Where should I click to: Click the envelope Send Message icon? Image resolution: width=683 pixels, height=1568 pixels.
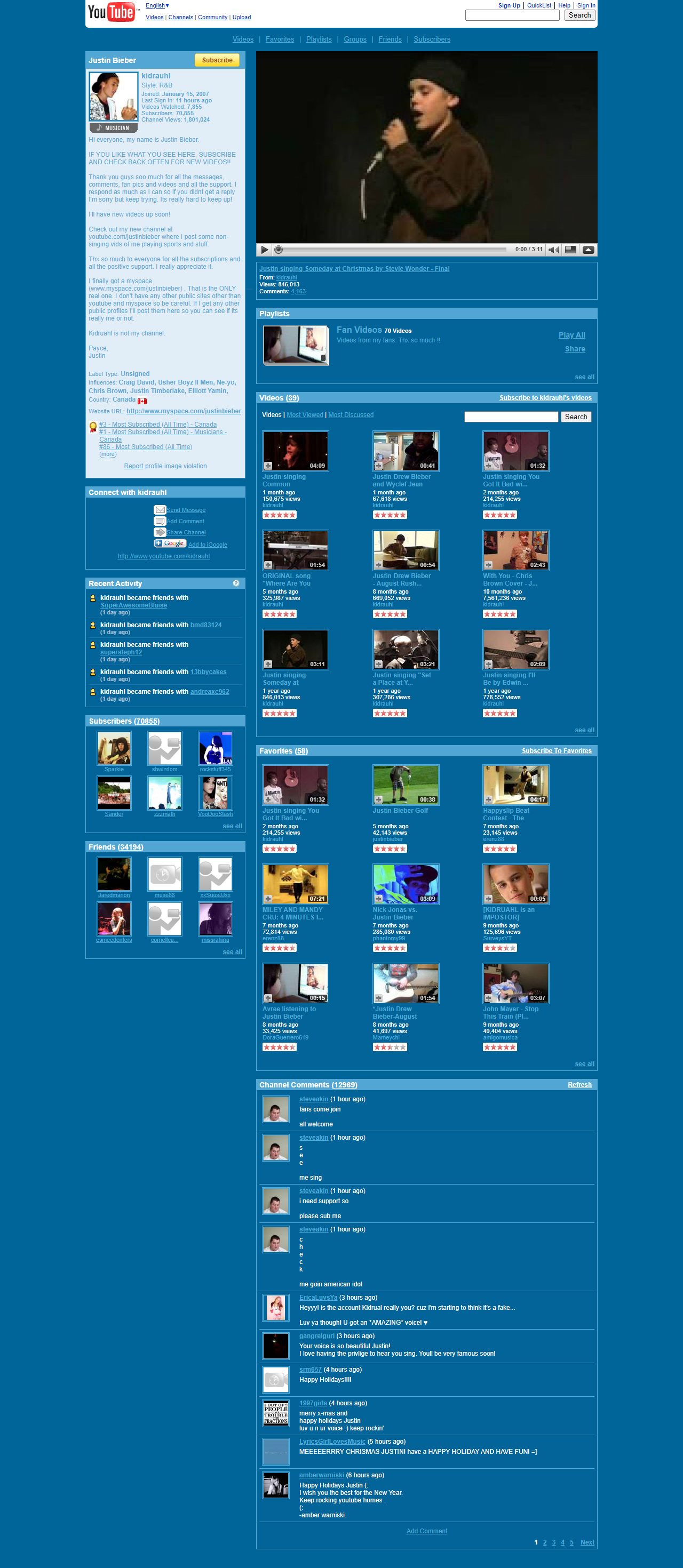pos(160,509)
